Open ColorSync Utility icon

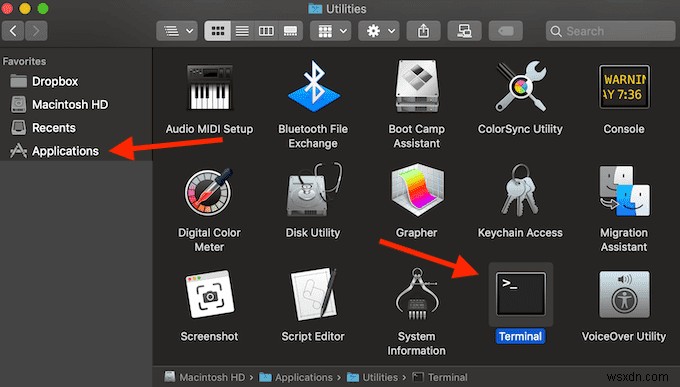[520, 86]
